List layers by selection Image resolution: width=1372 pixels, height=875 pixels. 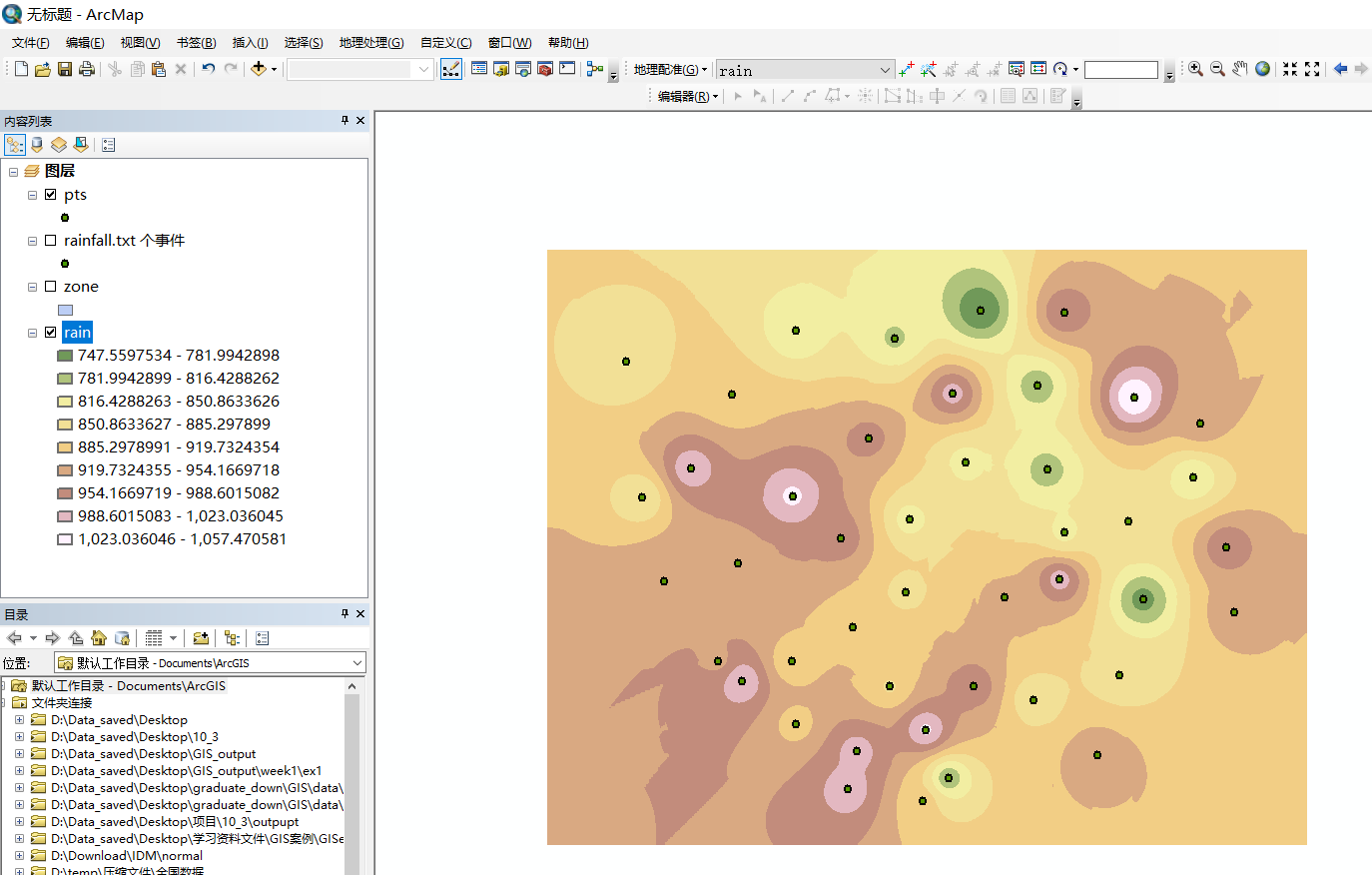pyautogui.click(x=81, y=145)
